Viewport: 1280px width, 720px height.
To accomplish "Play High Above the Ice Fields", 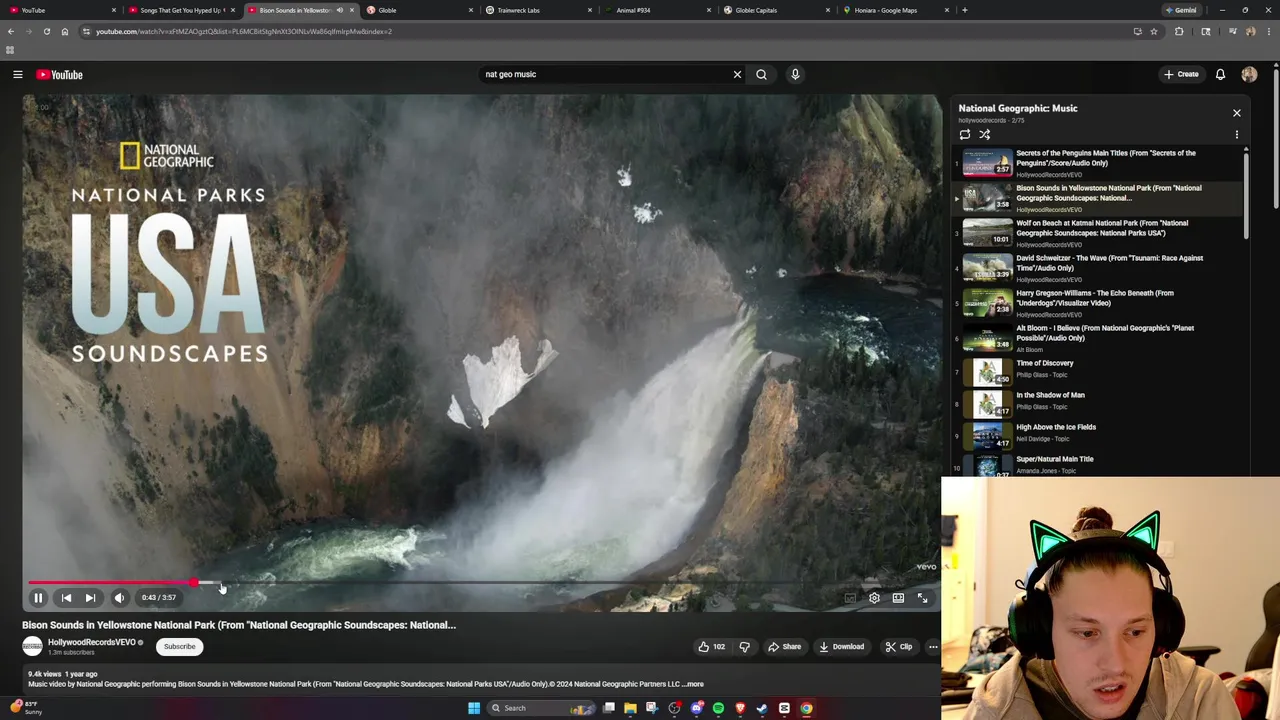I will tap(1097, 436).
